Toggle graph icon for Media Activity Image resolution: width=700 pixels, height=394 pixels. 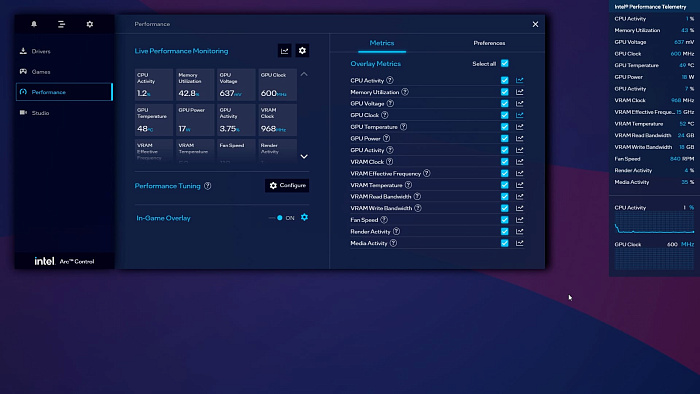coord(520,243)
